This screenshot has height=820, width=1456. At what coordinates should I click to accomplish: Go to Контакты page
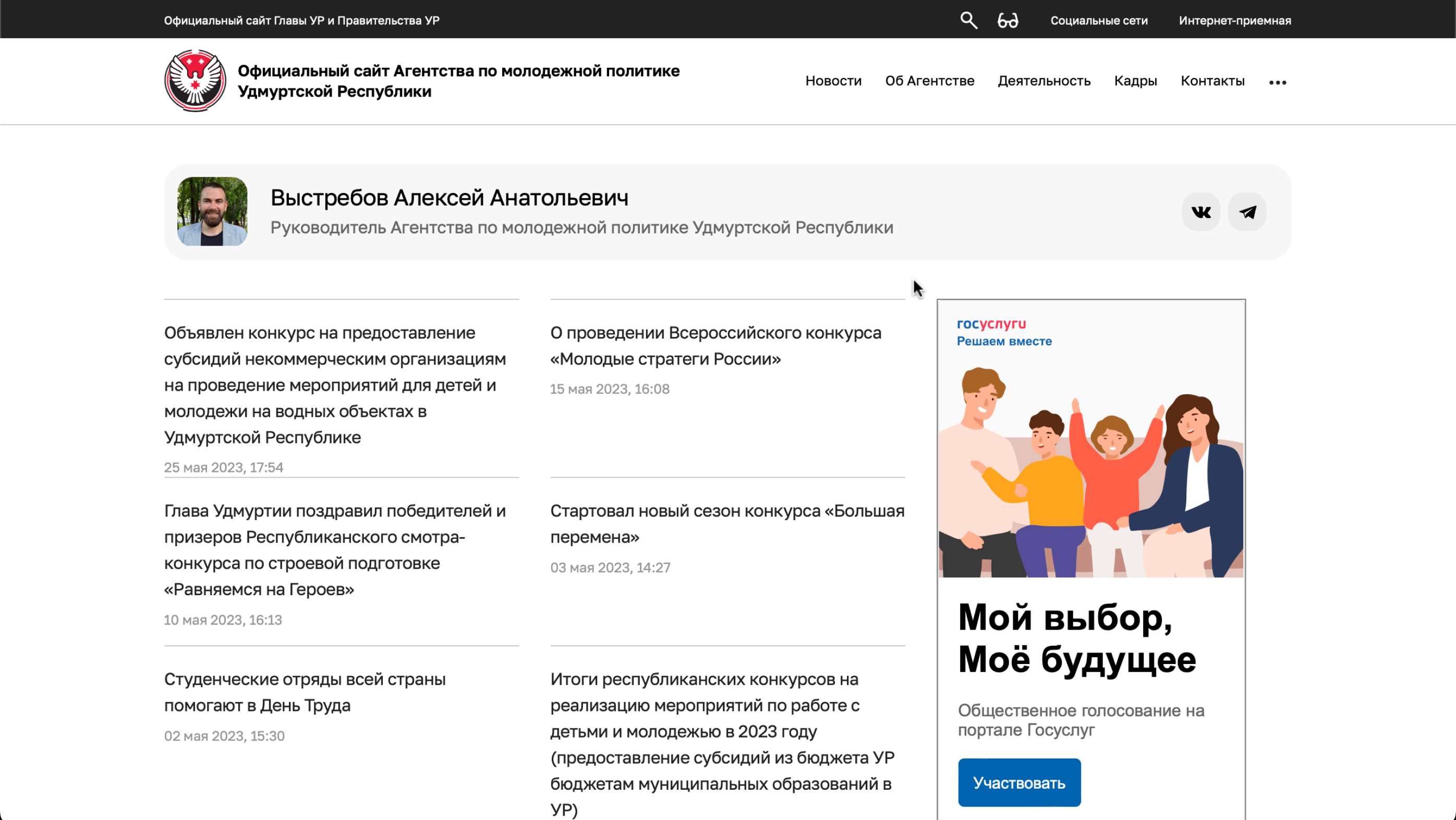[1212, 81]
